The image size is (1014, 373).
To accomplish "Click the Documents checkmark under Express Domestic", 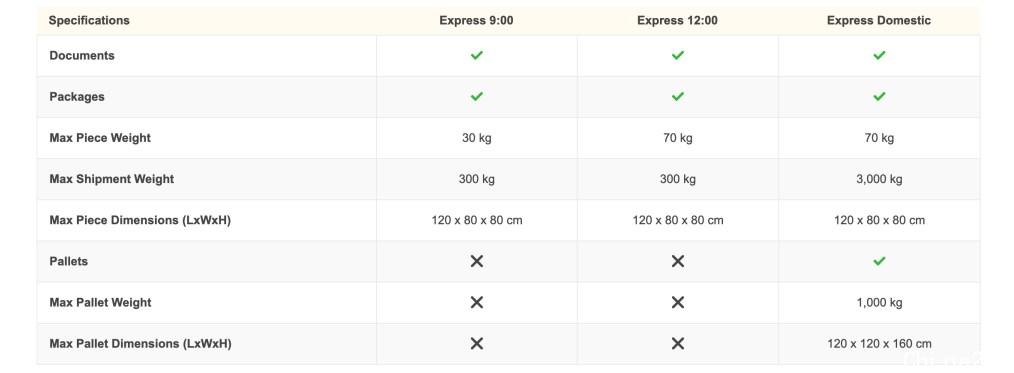I will pos(879,56).
